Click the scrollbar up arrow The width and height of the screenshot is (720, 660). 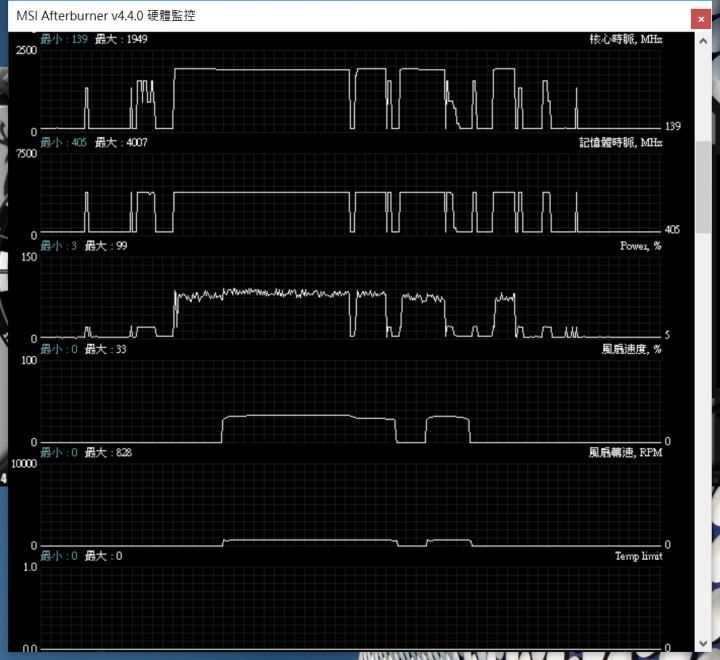[703, 41]
